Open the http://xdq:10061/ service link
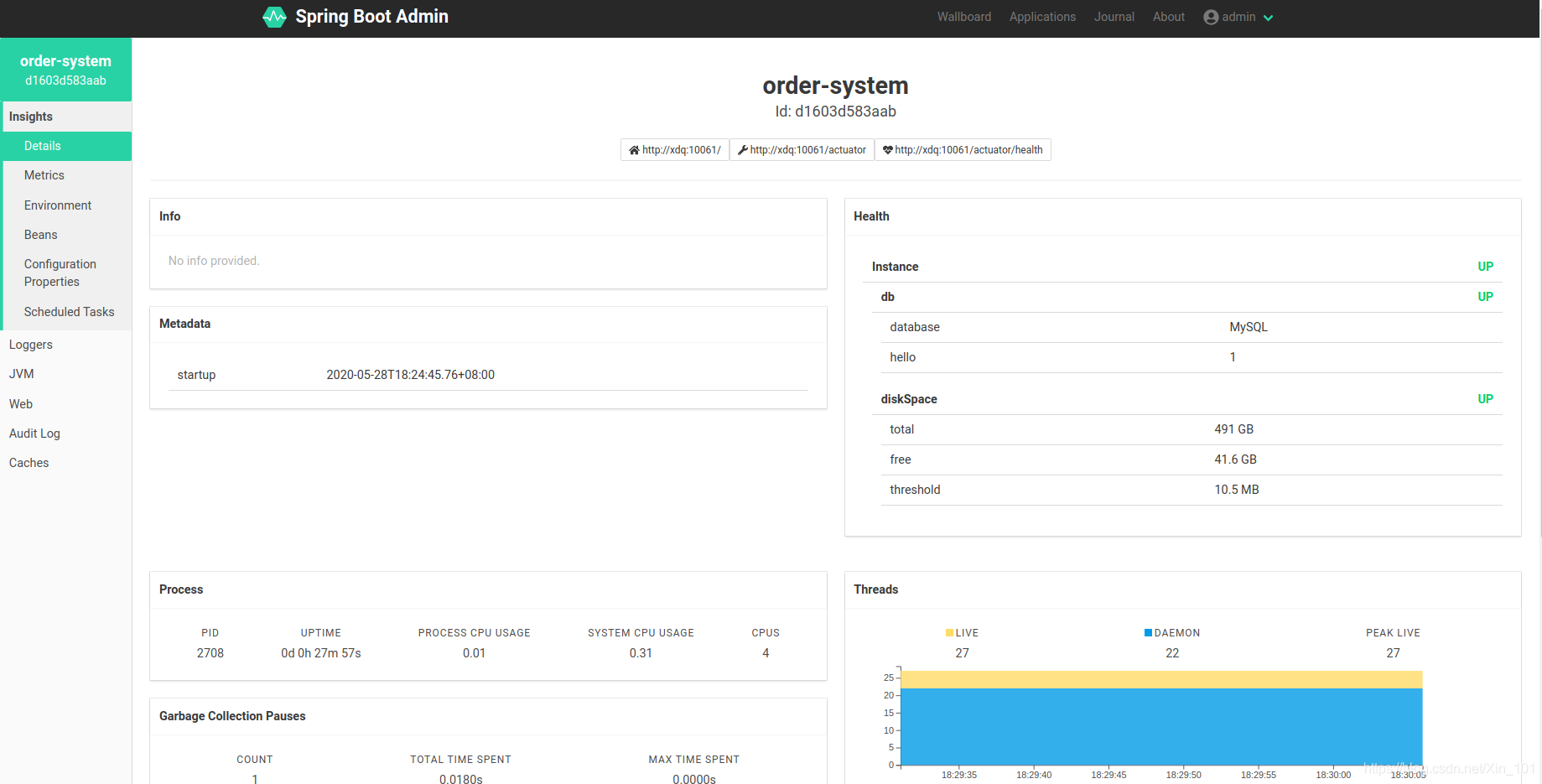1542x784 pixels. [x=675, y=150]
